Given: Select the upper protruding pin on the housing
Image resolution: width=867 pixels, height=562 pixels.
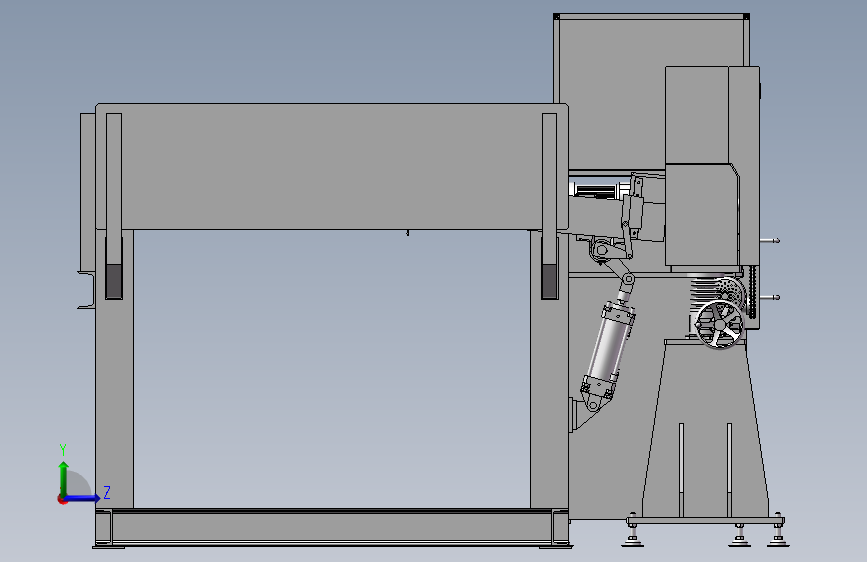Looking at the screenshot, I should coord(770,241).
